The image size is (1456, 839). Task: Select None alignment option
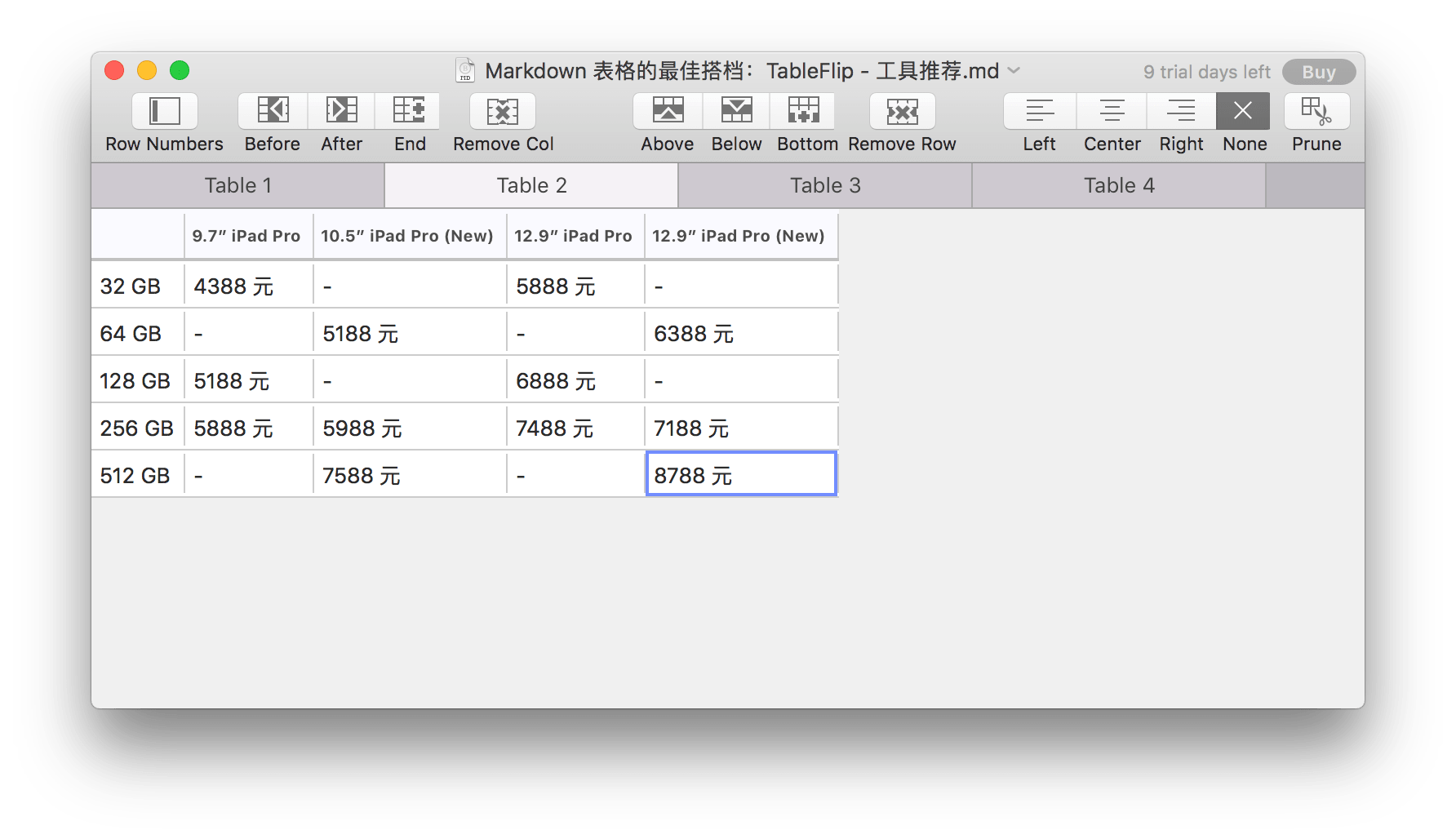coord(1243,111)
